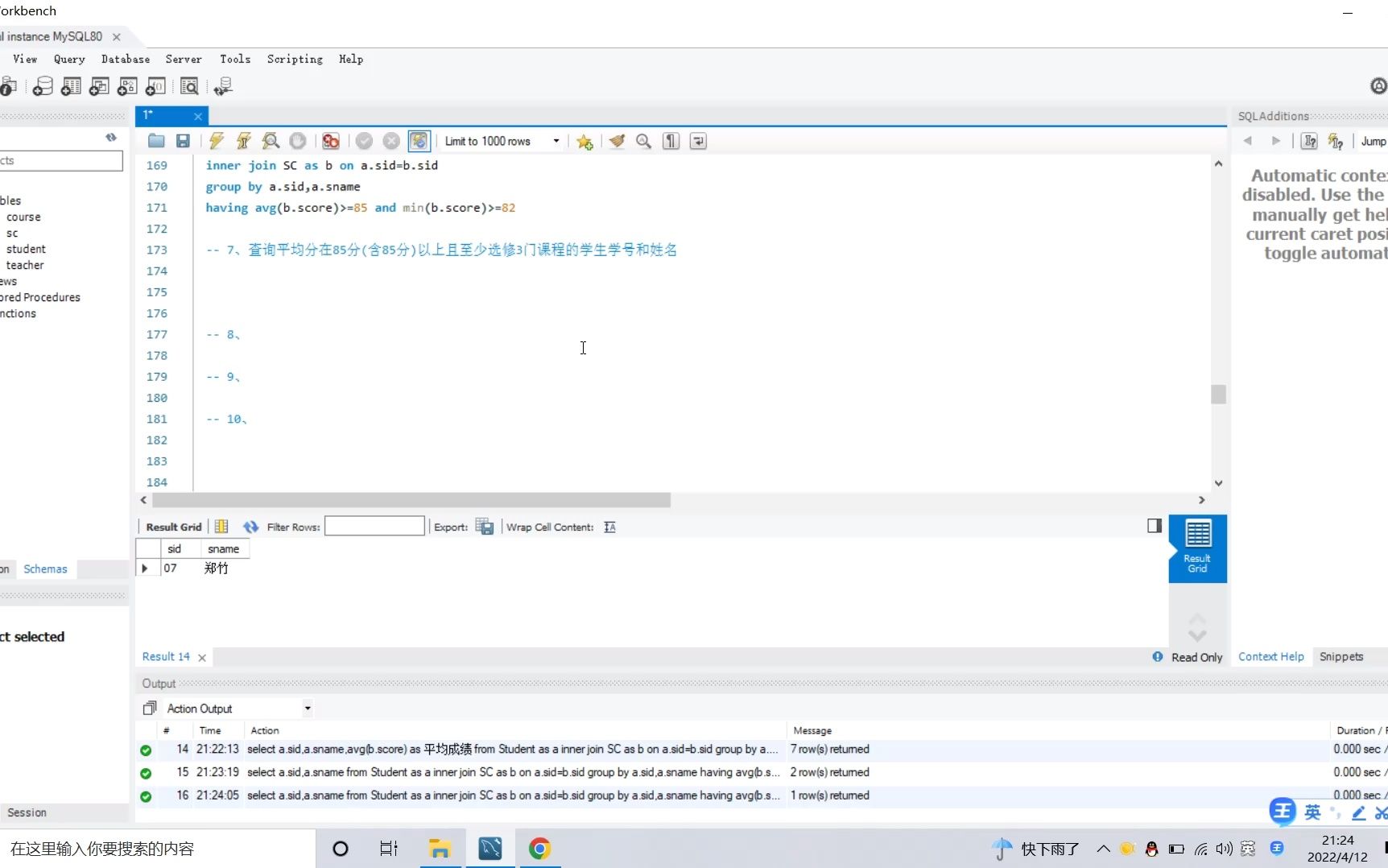This screenshot has width=1388, height=868.
Task: Save the script with floppy icon
Action: pyautogui.click(x=183, y=141)
